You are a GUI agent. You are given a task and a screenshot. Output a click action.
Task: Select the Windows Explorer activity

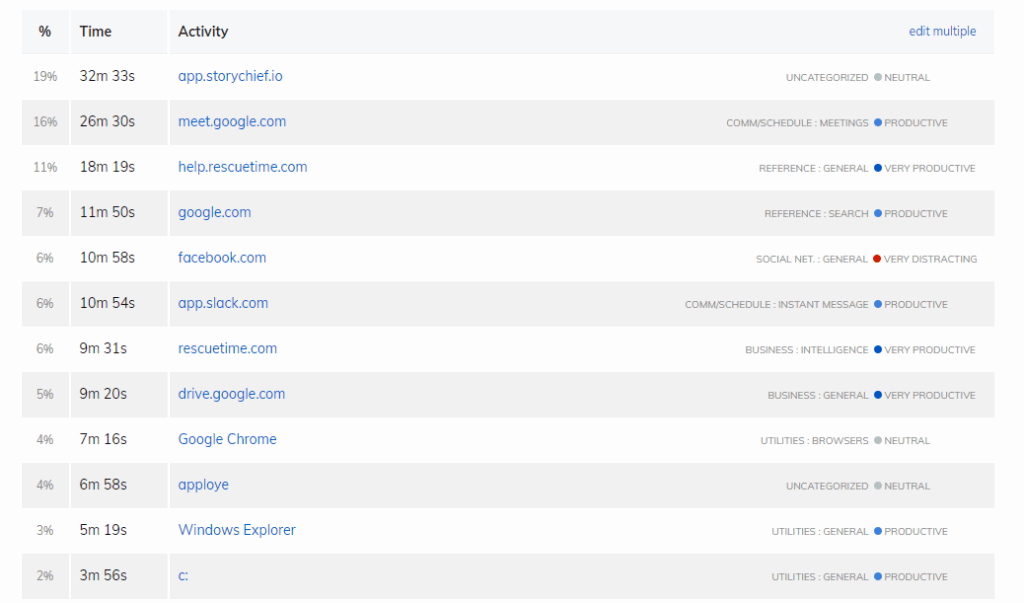pos(237,530)
